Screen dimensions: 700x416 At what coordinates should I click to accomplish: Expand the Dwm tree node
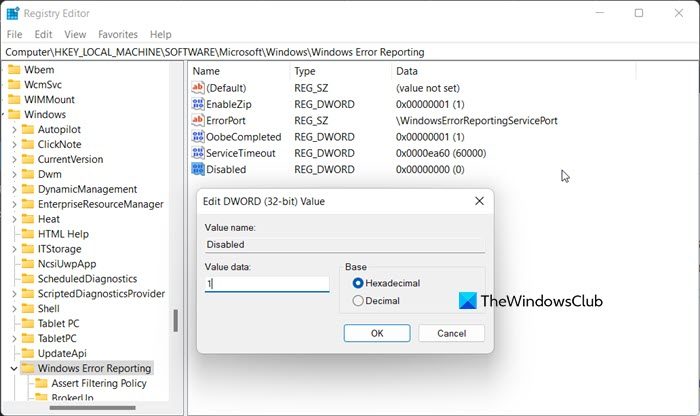[14, 175]
